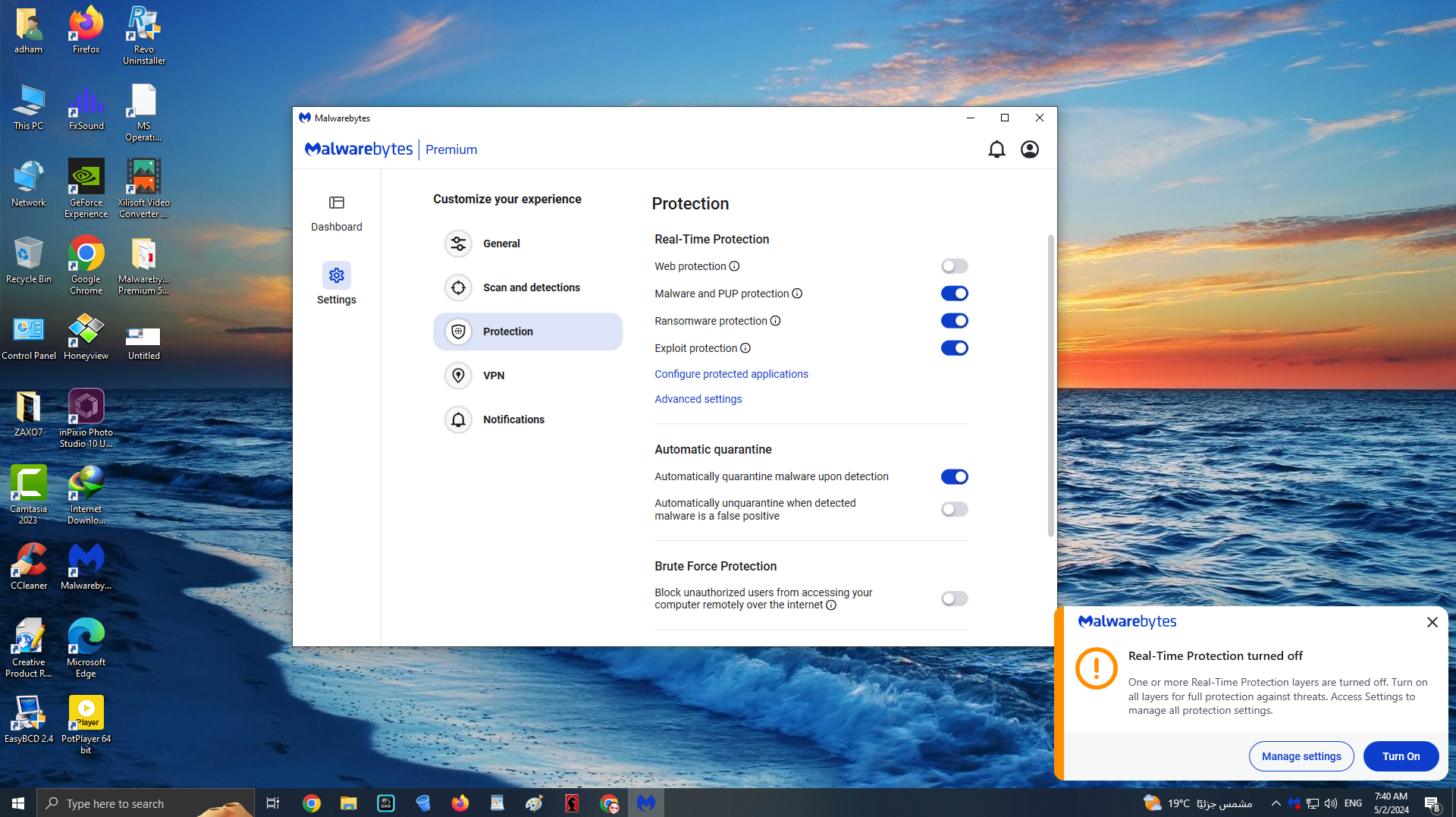Show hidden system tray icons chevron
Image resolution: width=1456 pixels, height=817 pixels.
[1276, 803]
